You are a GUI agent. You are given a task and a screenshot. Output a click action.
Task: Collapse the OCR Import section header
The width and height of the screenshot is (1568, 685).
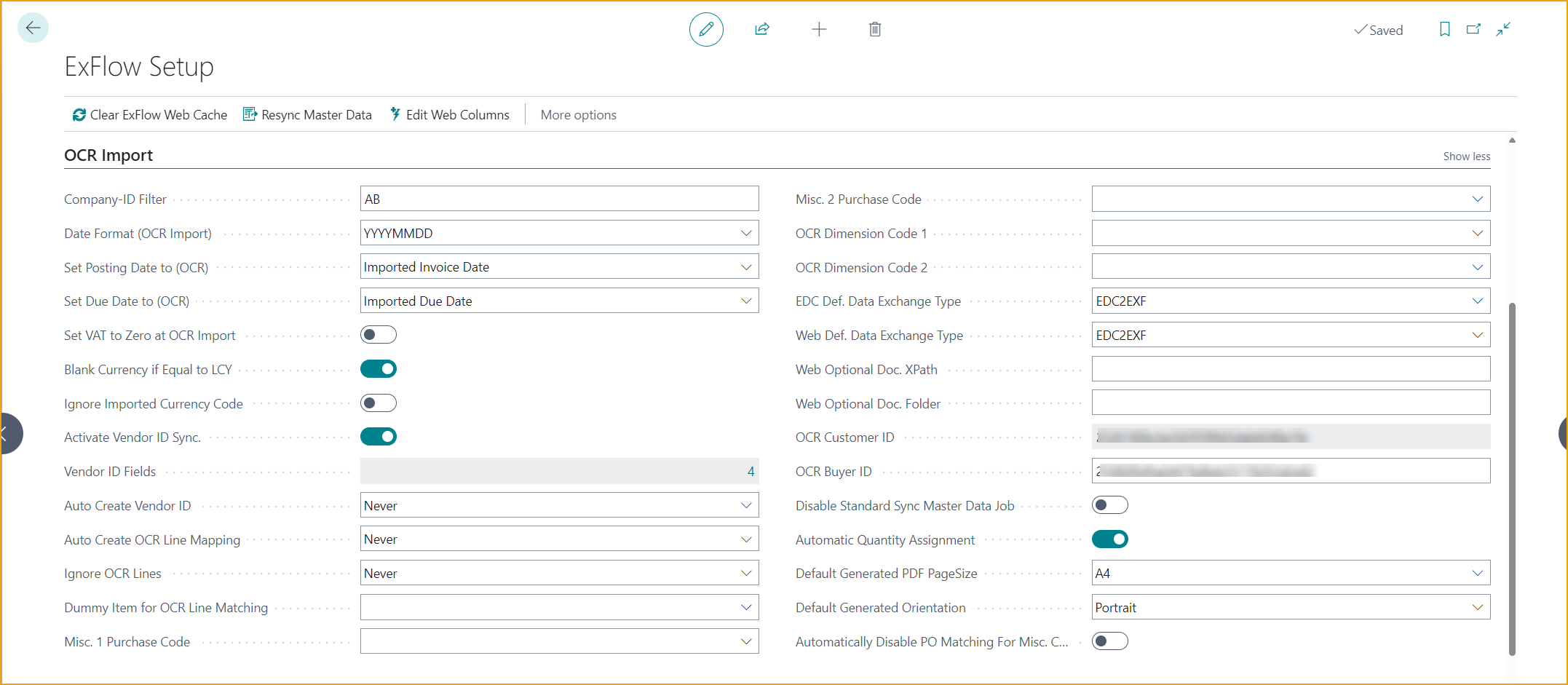click(108, 155)
